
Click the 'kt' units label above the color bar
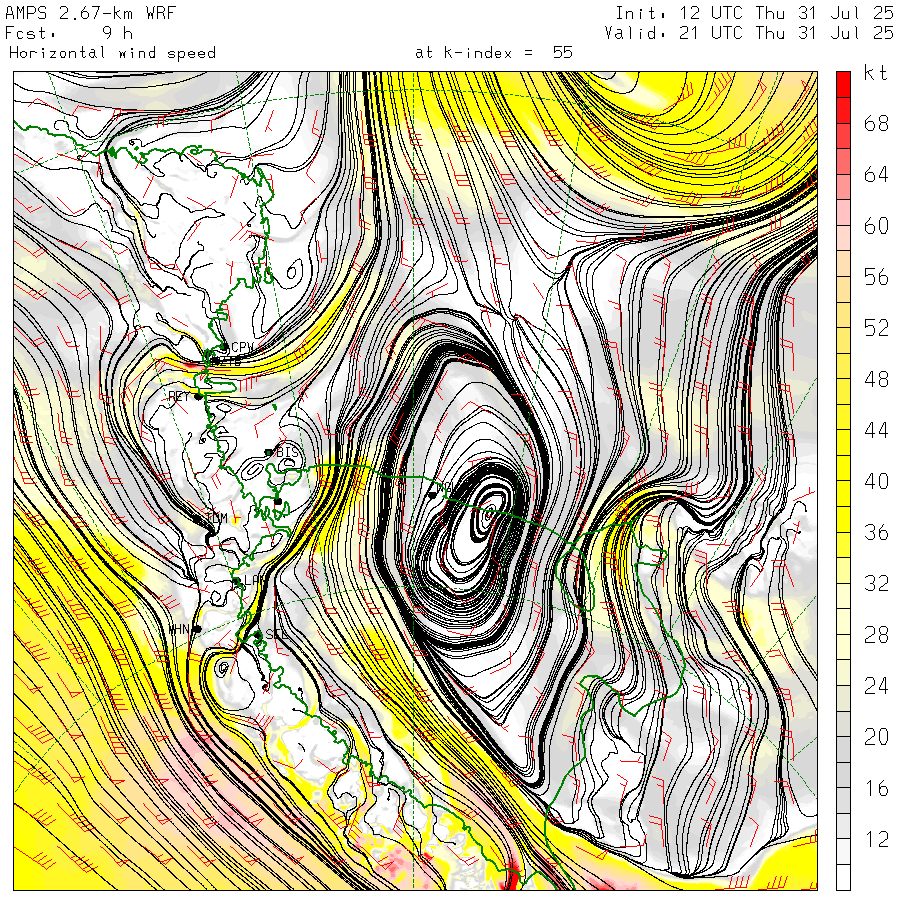click(876, 72)
